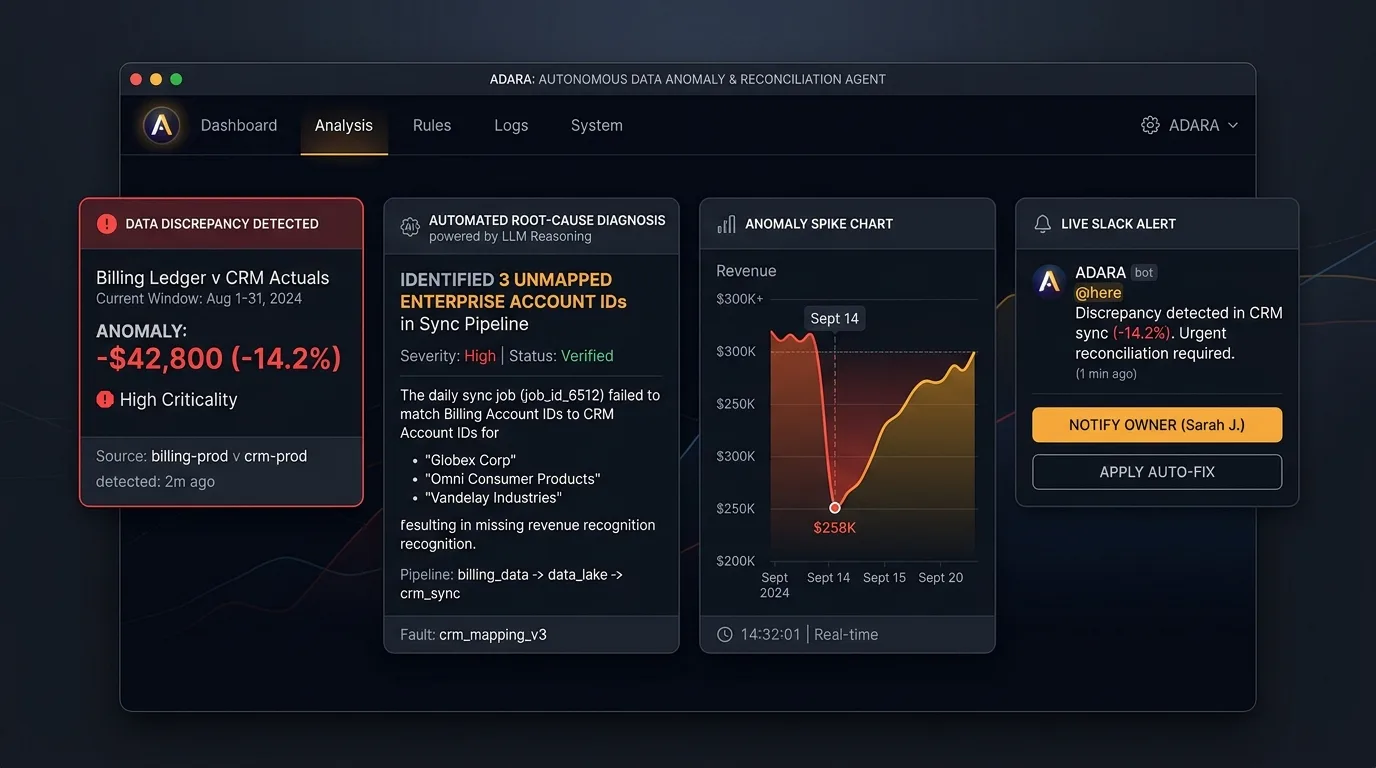Click the $258K low point marker on chart
The height and width of the screenshot is (768, 1376).
pyautogui.click(x=835, y=508)
